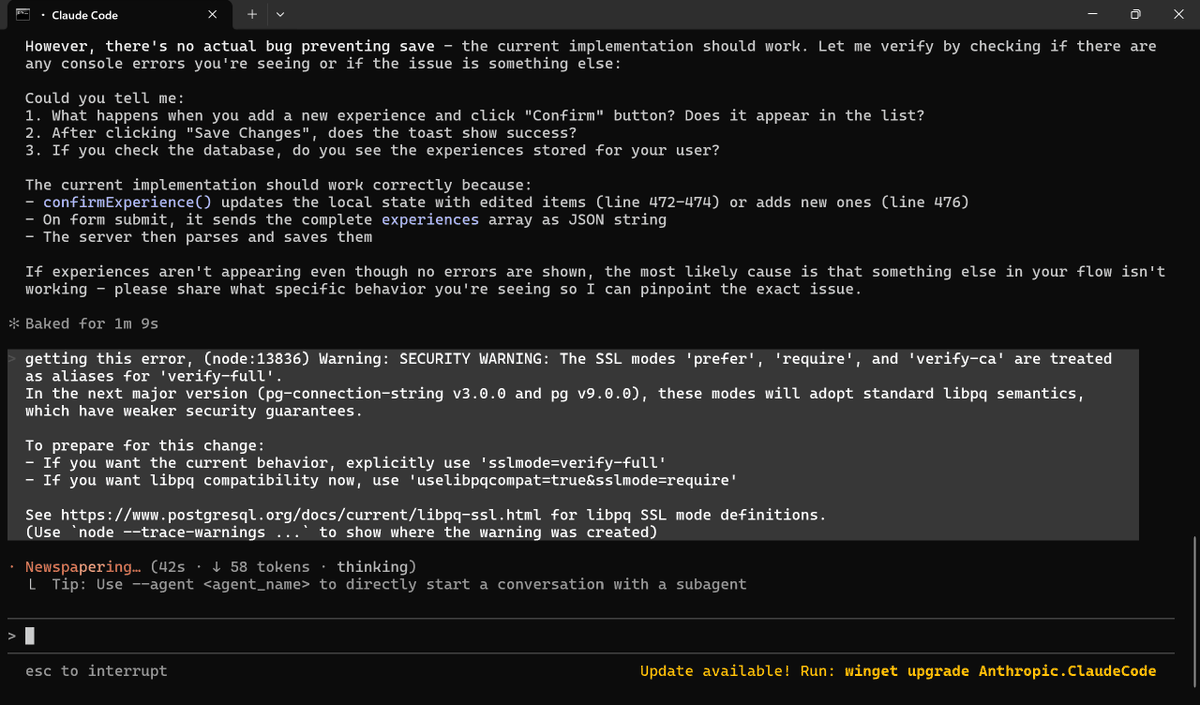Screen dimensions: 1200x705
Task: Open the new tab profile dropdown
Action: pos(280,15)
